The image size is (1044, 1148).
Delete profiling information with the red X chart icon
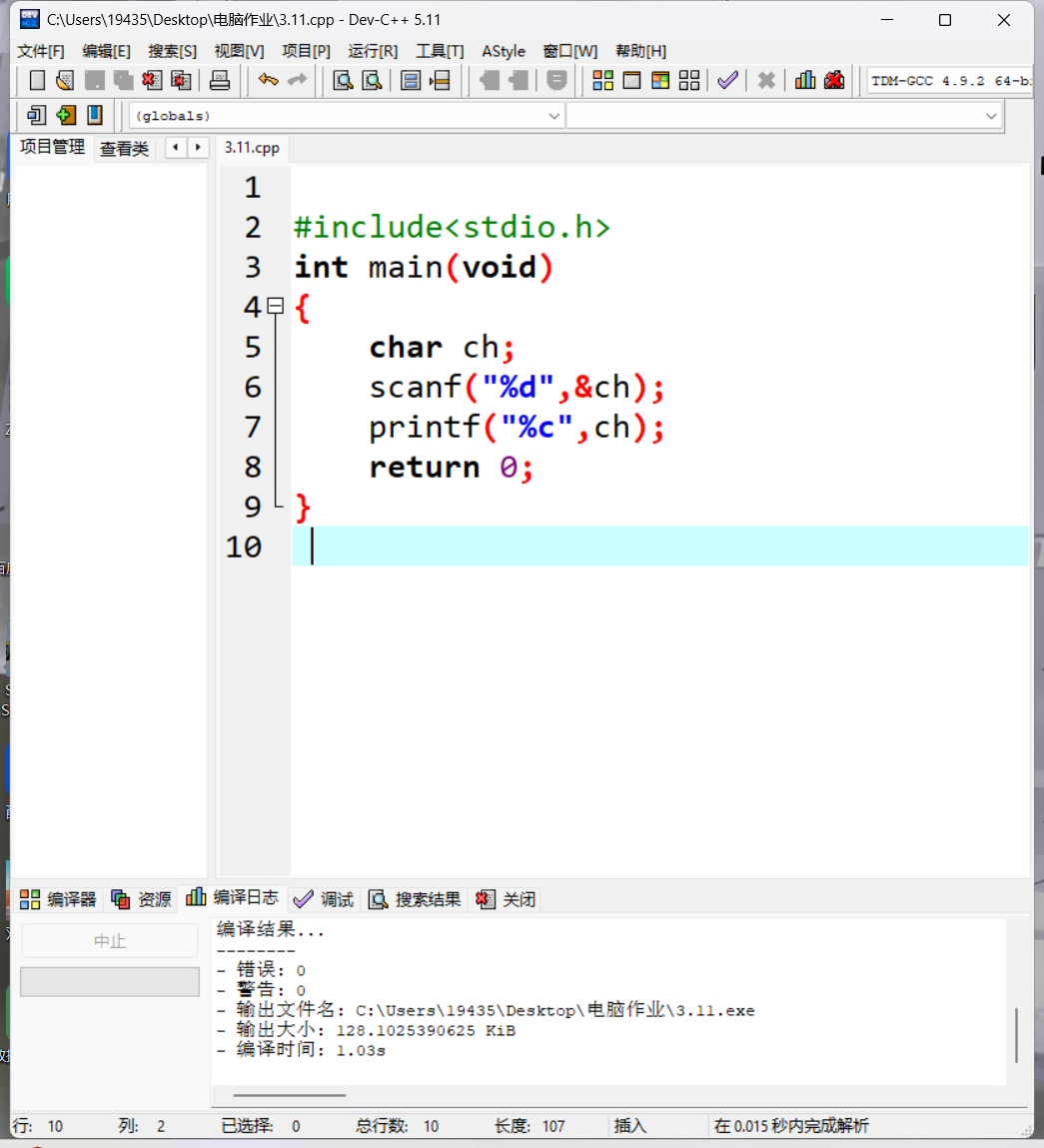834,81
